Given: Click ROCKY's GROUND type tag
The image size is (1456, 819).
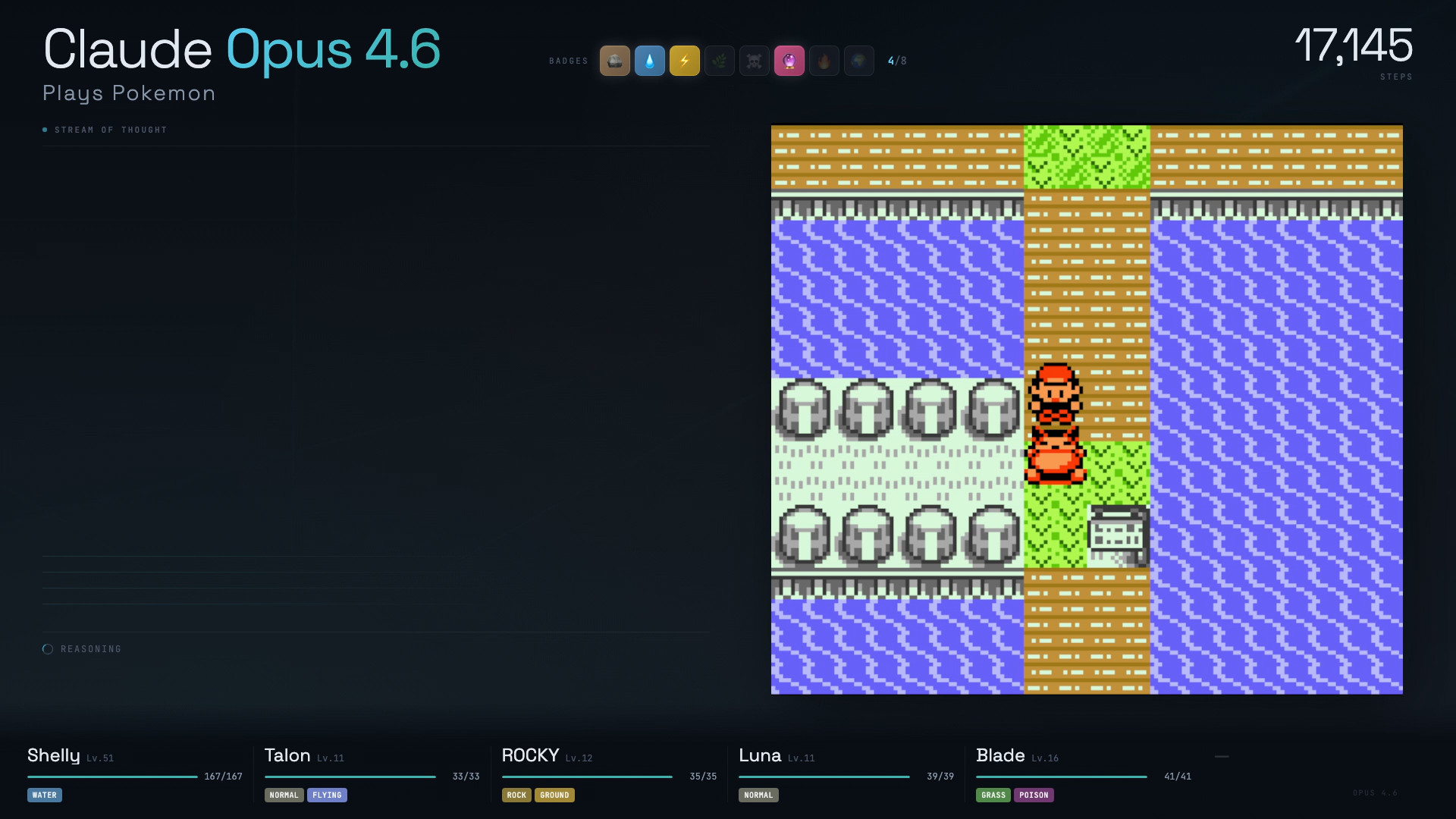Looking at the screenshot, I should point(554,795).
